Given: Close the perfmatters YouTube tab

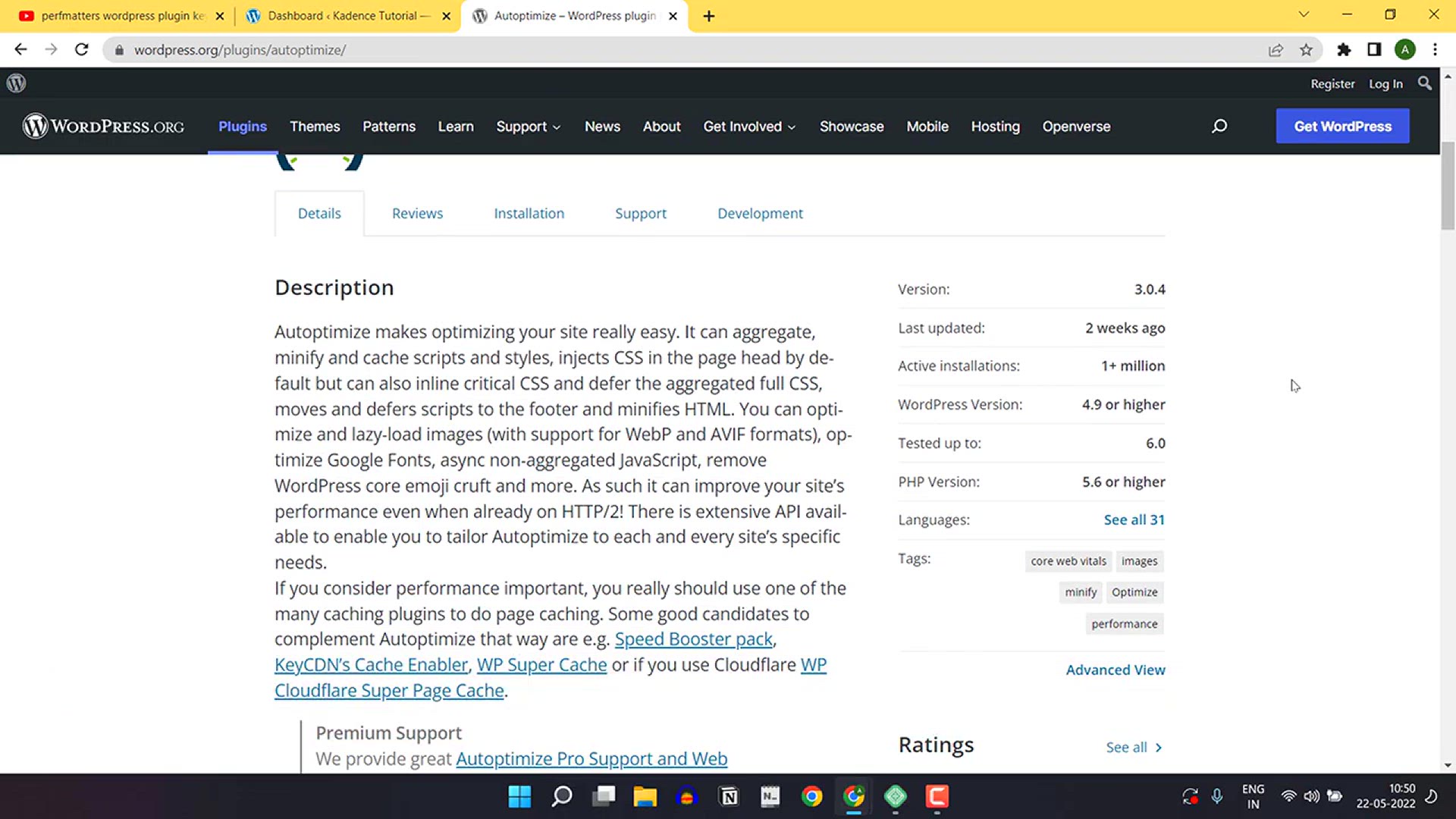Looking at the screenshot, I should (x=220, y=16).
